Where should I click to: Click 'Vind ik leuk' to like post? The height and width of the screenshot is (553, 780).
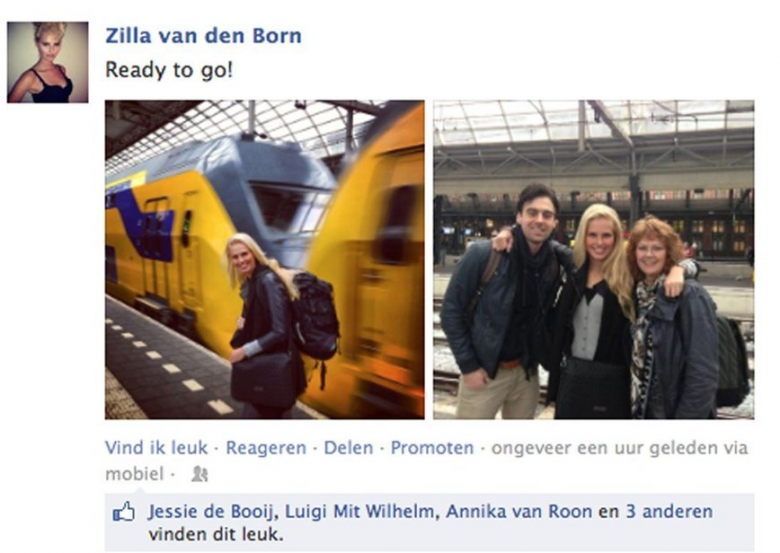[x=156, y=448]
